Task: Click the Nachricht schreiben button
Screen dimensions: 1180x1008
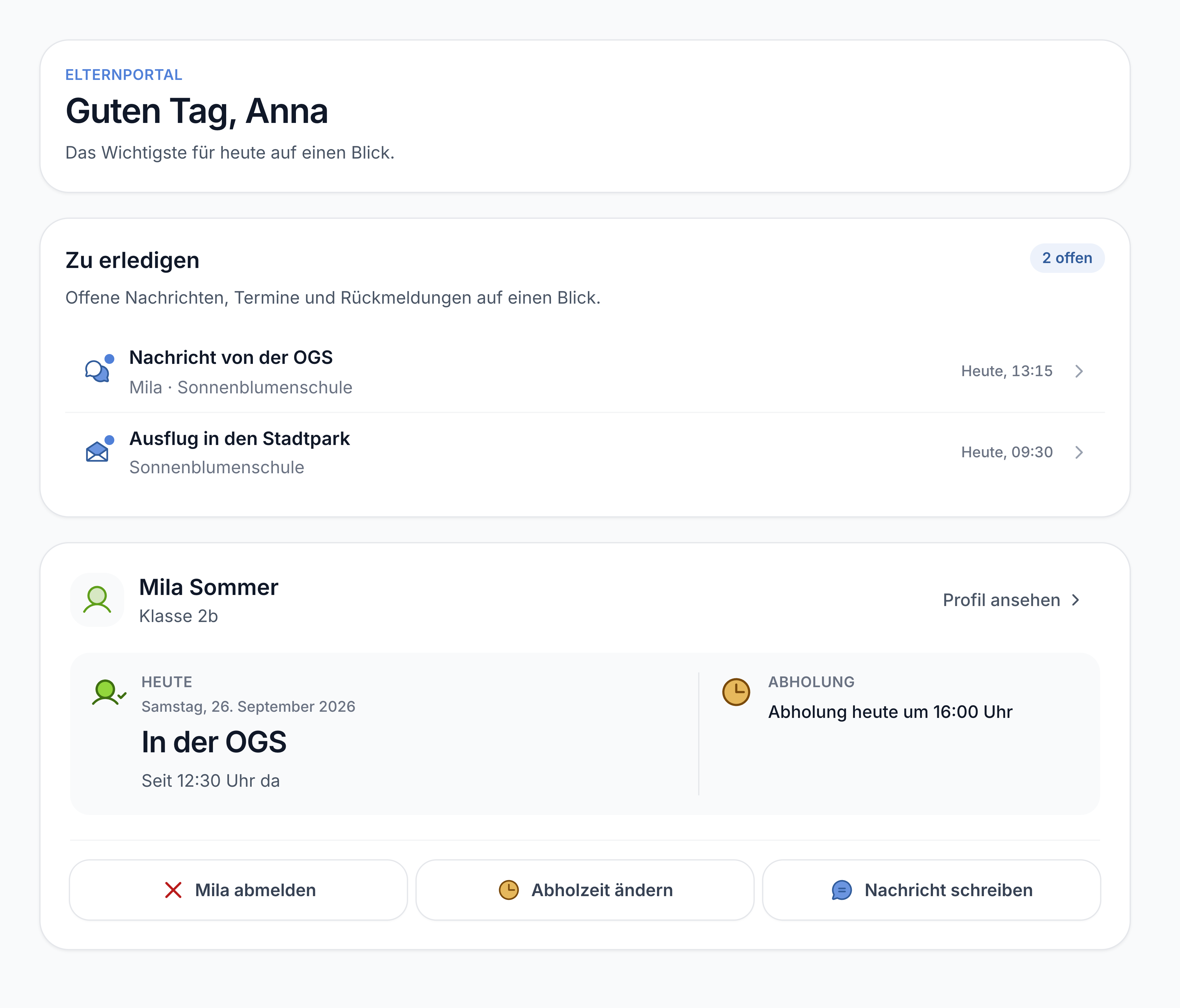Action: point(931,890)
